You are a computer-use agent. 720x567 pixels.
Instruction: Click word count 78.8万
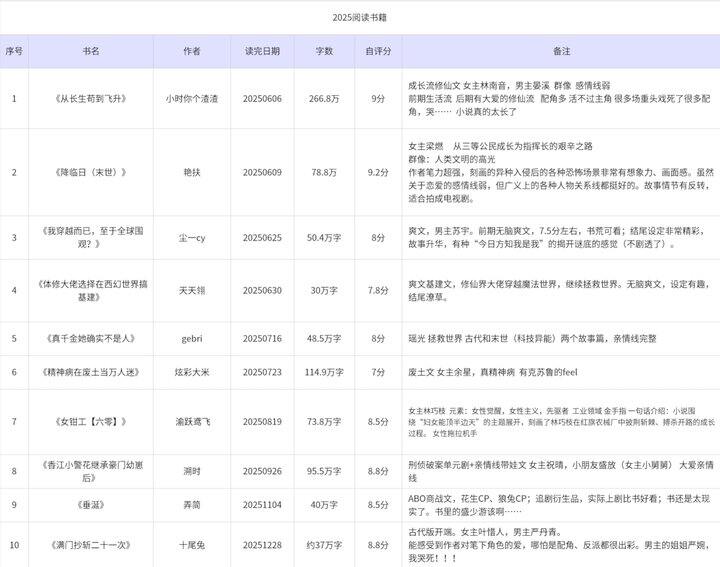click(324, 173)
